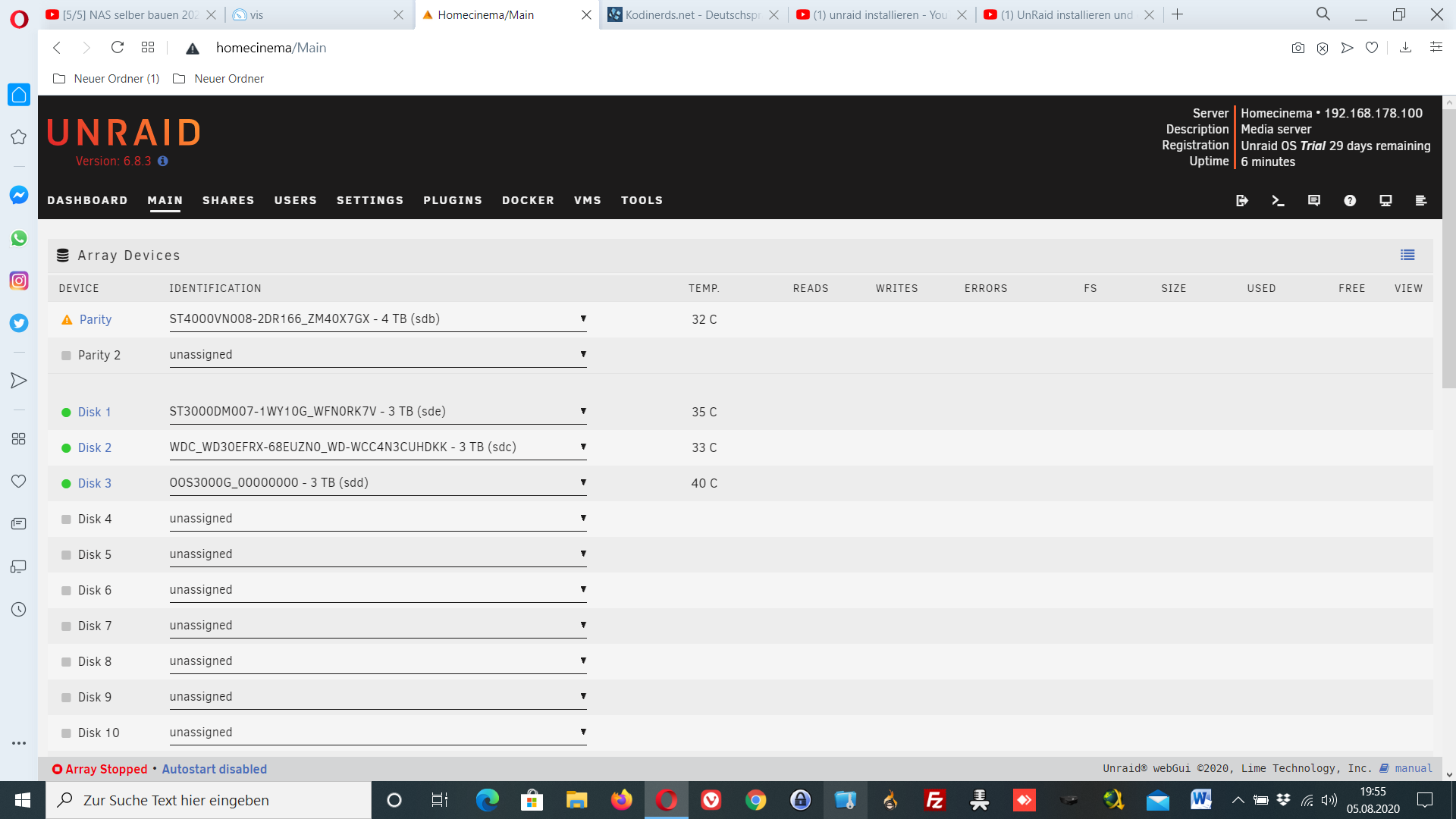Screen dimensions: 1456x819
Task: Open the Plugins menu
Action: click(453, 200)
